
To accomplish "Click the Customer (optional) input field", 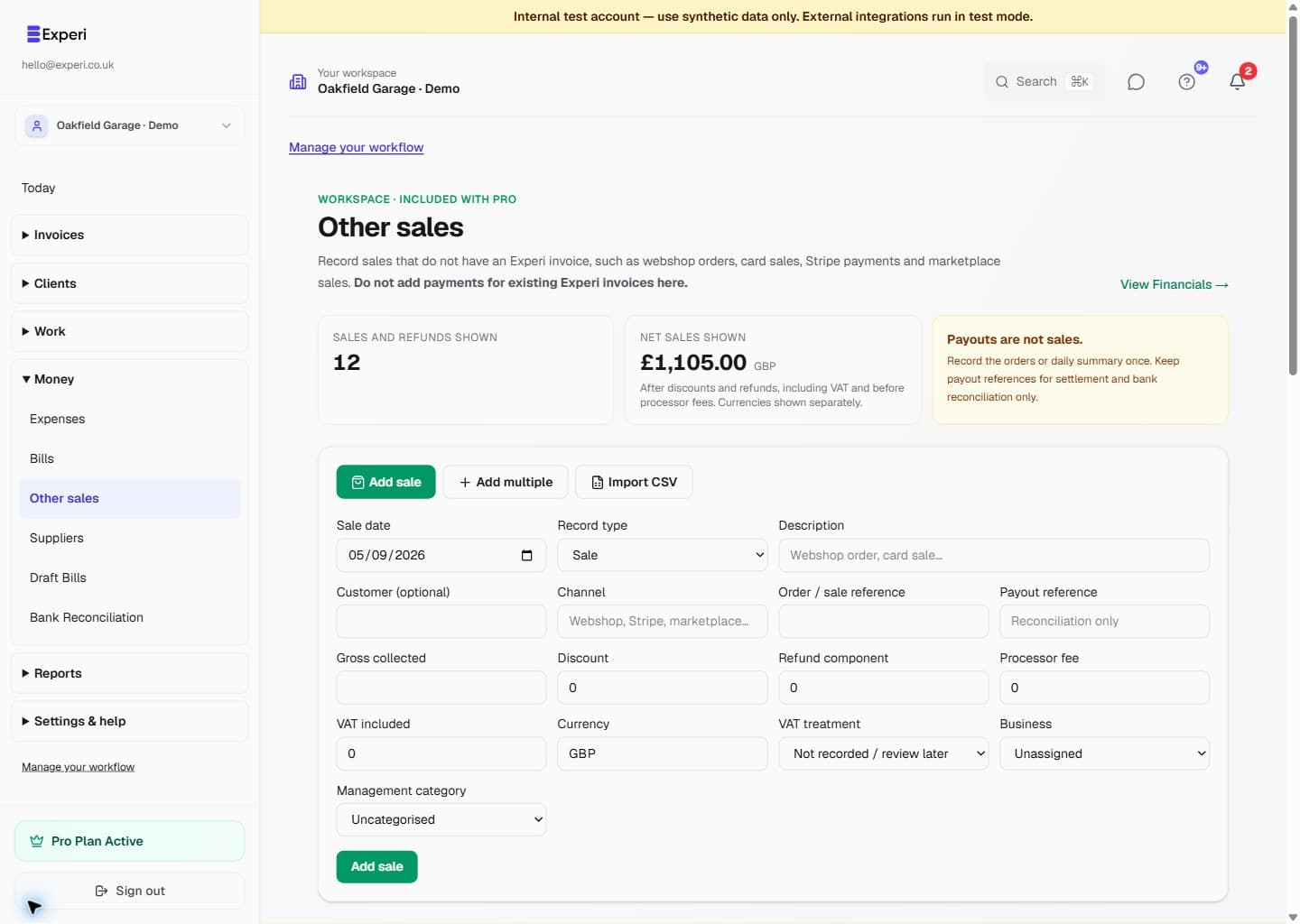I will [x=441, y=621].
